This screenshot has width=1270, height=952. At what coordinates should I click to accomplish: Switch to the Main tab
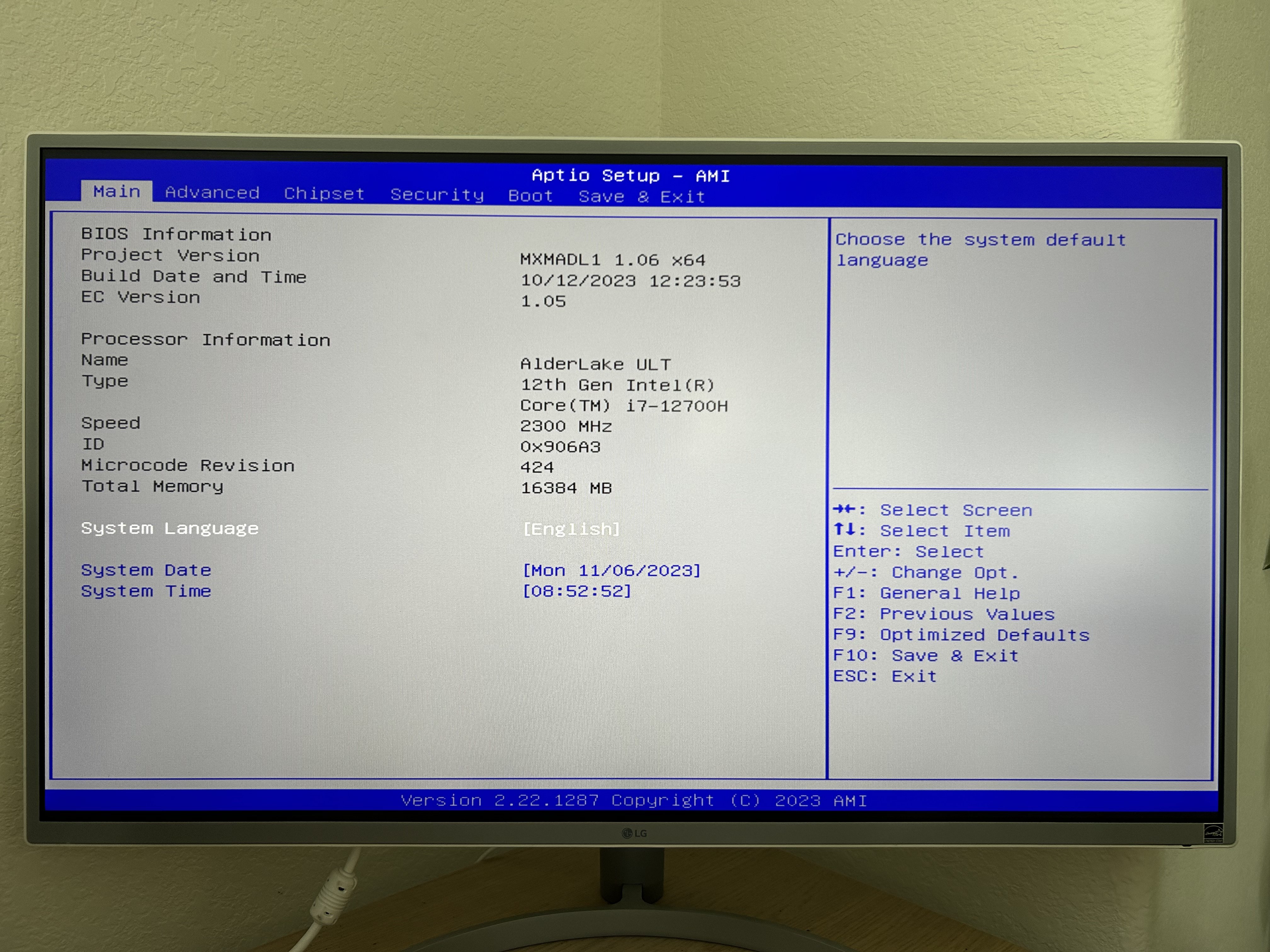click(x=117, y=191)
